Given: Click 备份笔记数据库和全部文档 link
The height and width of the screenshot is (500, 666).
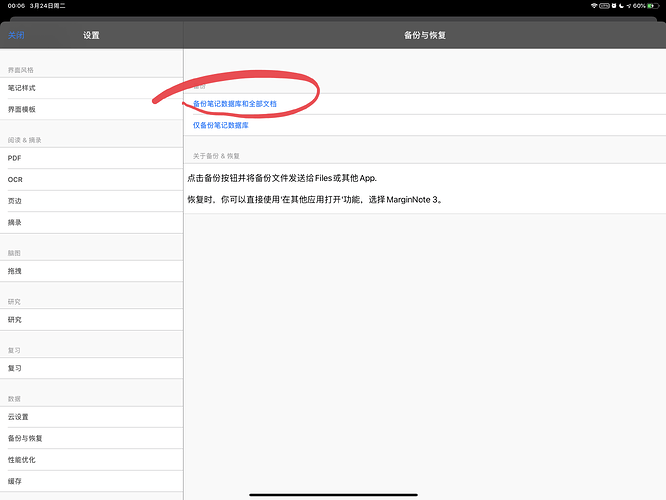Looking at the screenshot, I should pyautogui.click(x=235, y=104).
